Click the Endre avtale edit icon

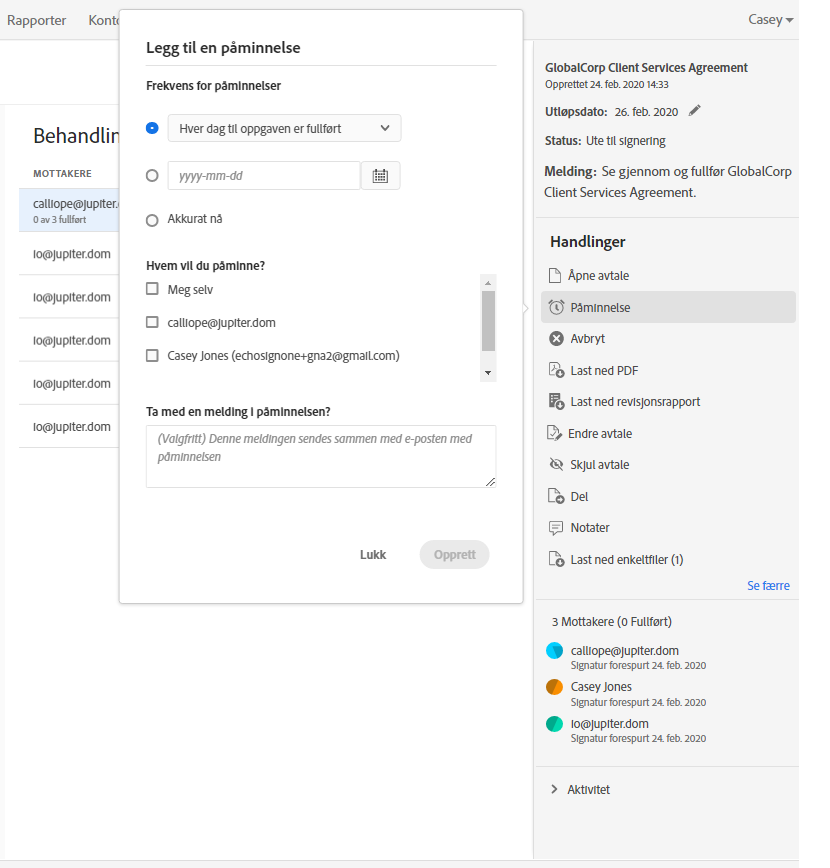pos(556,434)
